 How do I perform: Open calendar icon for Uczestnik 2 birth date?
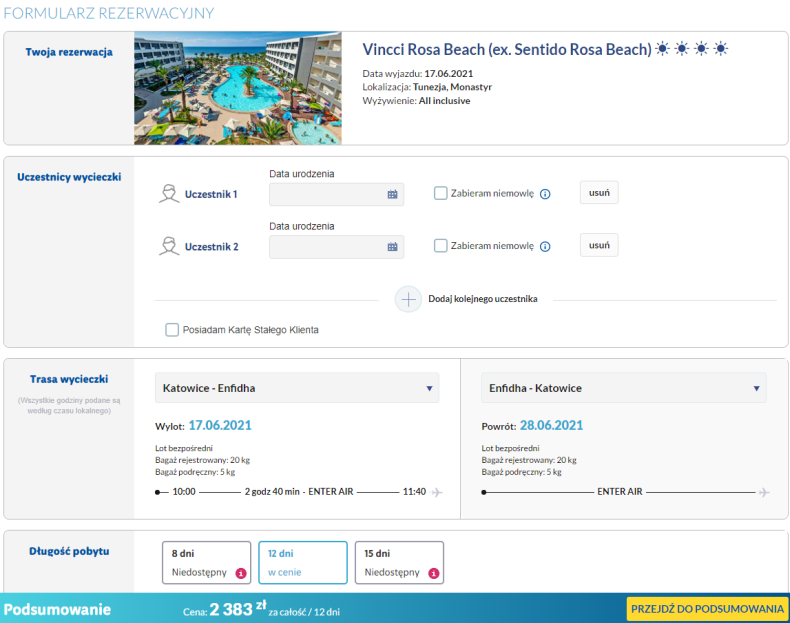(392, 247)
